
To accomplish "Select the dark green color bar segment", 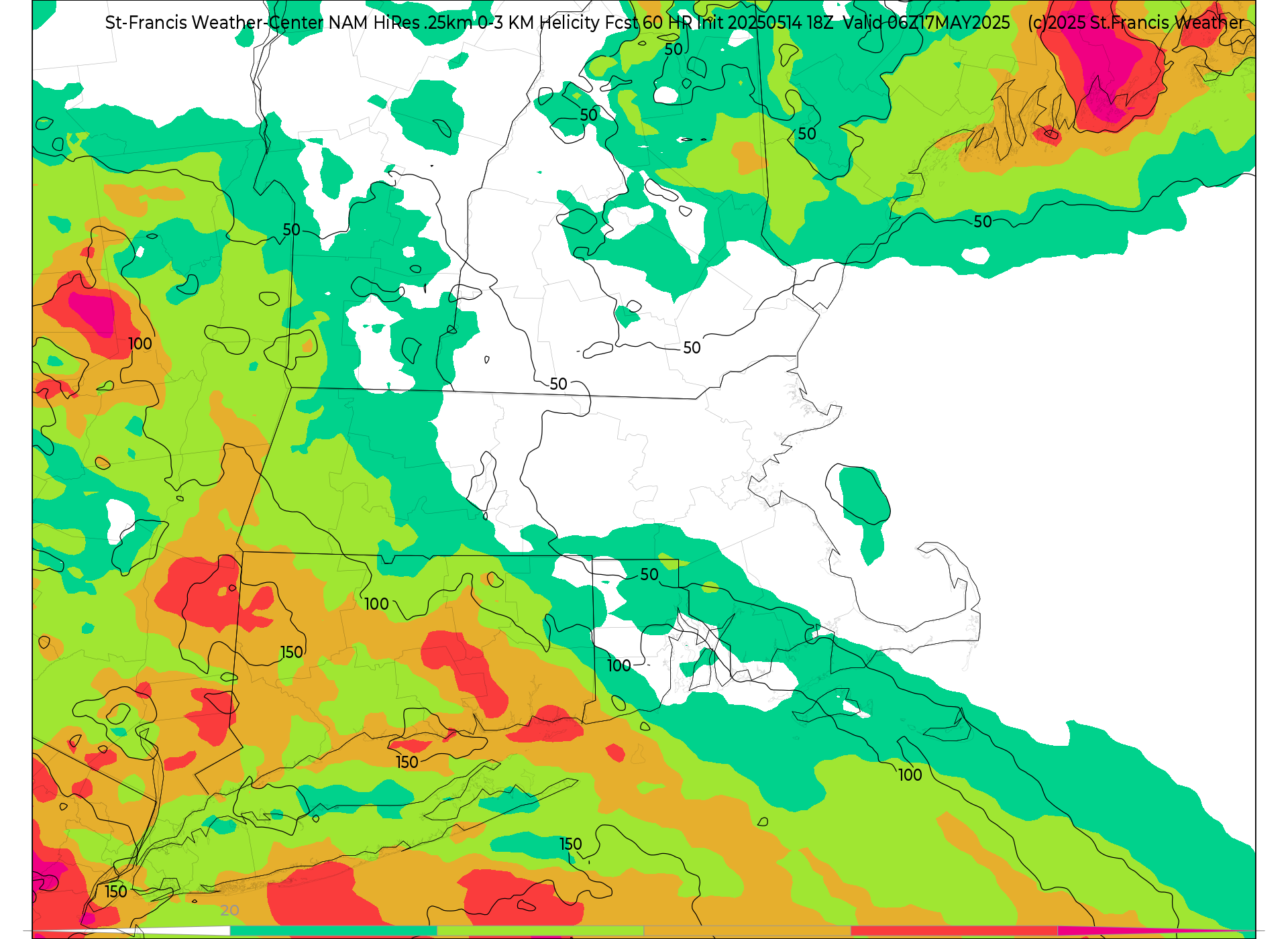I will click(333, 930).
